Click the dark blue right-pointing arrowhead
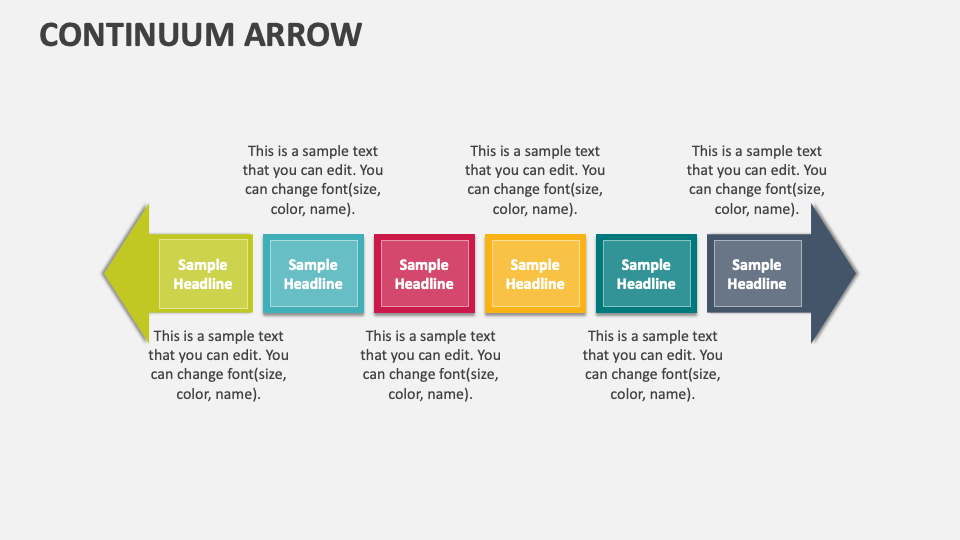 834,273
